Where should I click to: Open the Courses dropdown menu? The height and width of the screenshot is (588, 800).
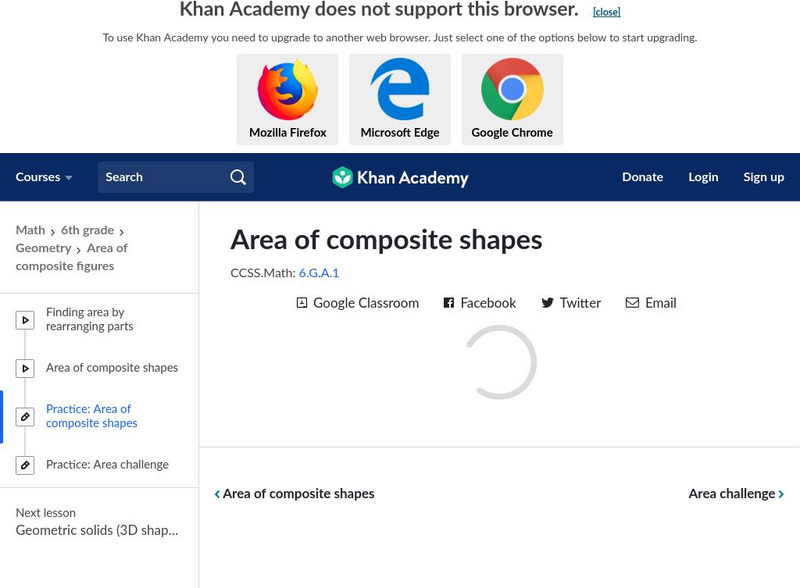coord(44,177)
